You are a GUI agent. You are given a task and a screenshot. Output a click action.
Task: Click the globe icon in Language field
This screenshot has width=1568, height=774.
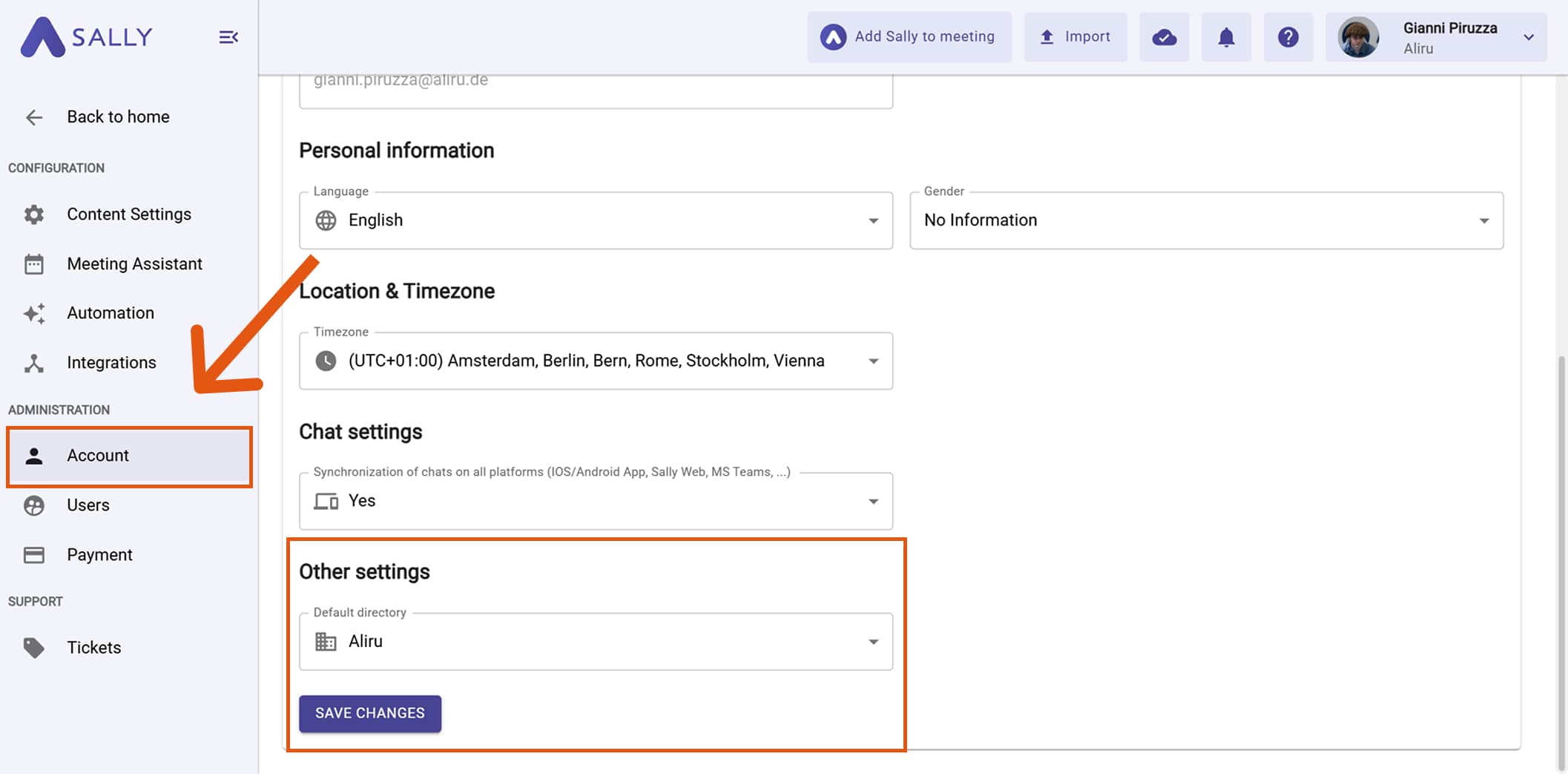(x=326, y=220)
